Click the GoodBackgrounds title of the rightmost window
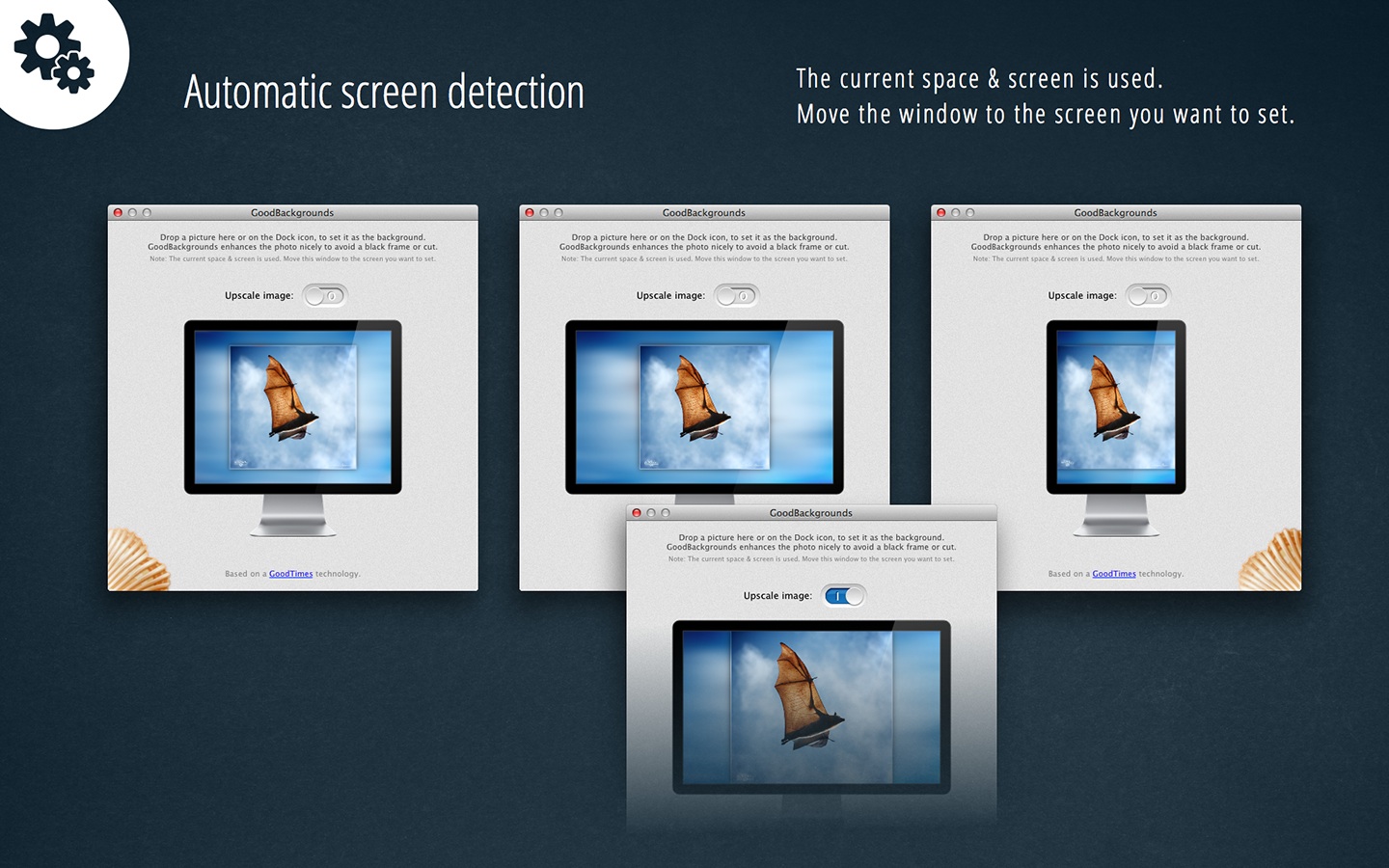The height and width of the screenshot is (868, 1389). tap(1116, 213)
